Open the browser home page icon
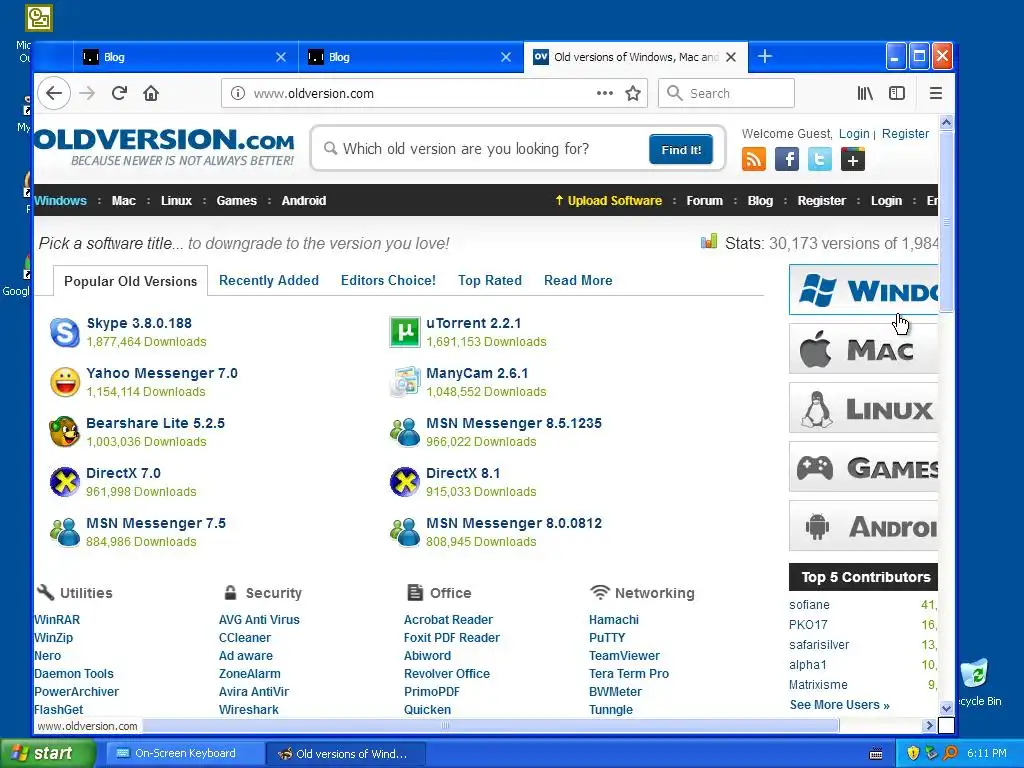1024x768 pixels. point(151,93)
